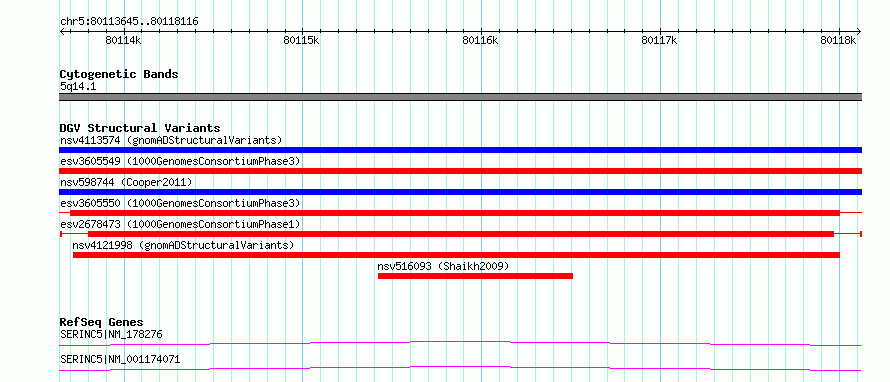Click the chr5:80113645..80118116 coordinate label
The width and height of the screenshot is (890, 382).
pos(129,22)
